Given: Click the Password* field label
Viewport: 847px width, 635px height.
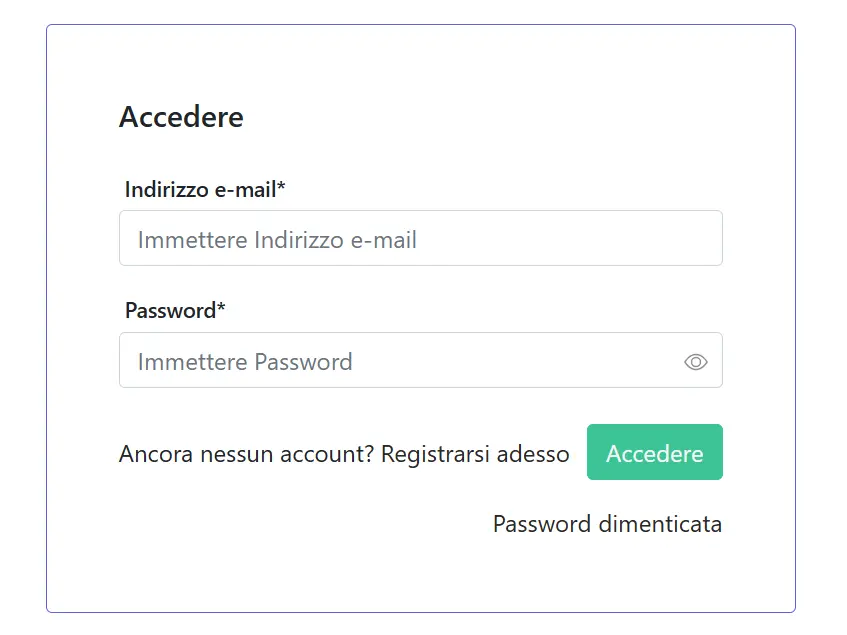Looking at the screenshot, I should (x=175, y=310).
